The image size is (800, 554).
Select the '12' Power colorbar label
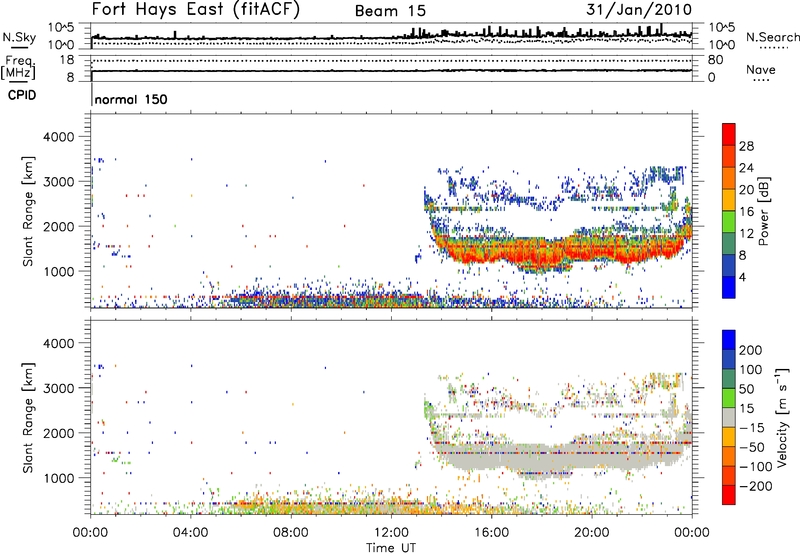click(x=746, y=234)
